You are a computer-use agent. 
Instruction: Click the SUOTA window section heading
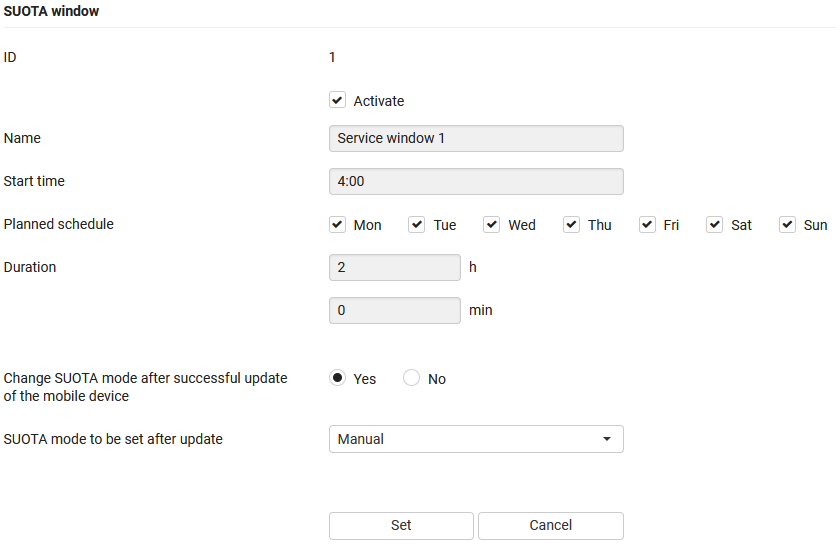[51, 11]
